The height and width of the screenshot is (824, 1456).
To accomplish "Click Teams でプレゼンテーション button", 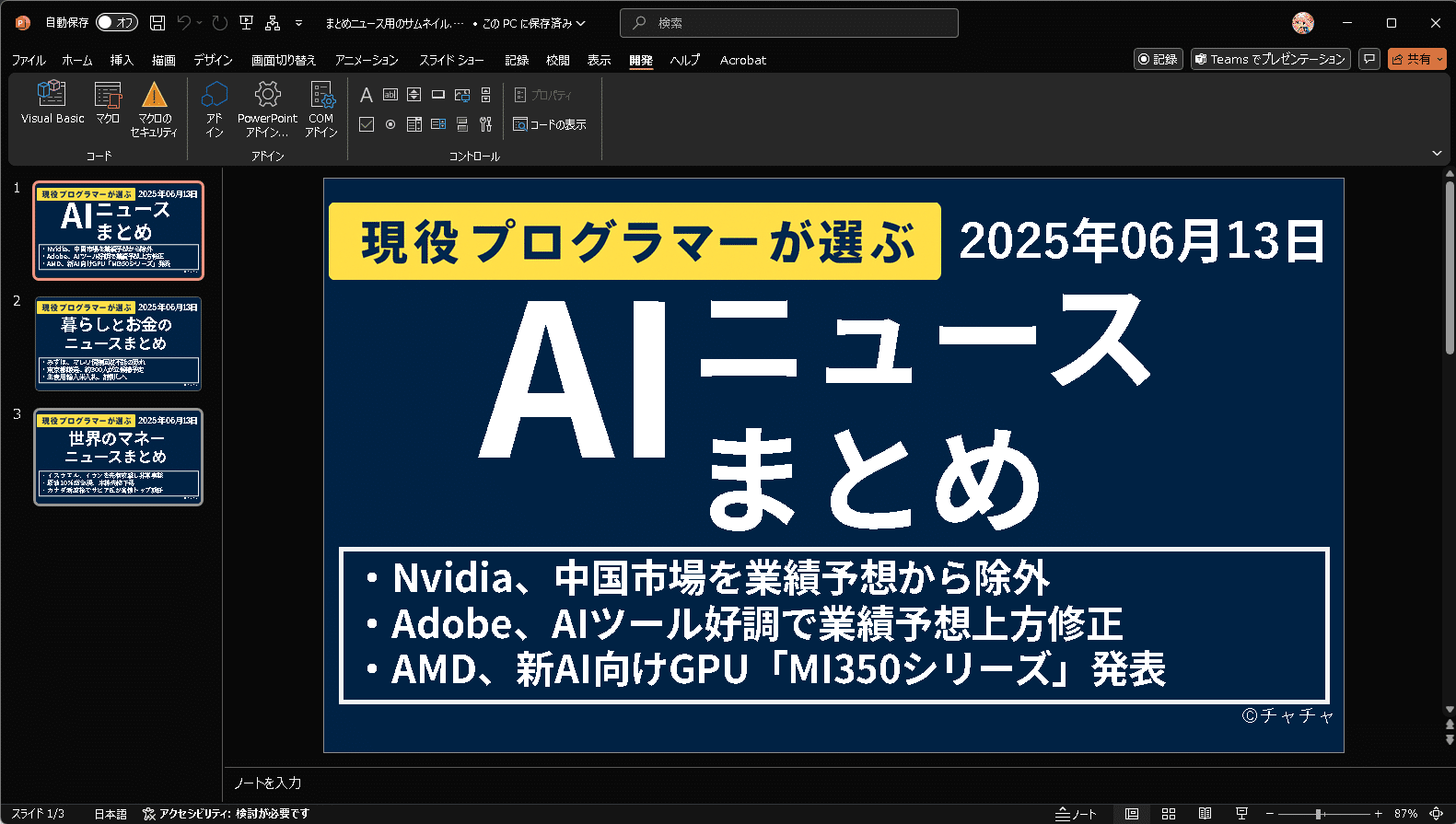I will pos(1271,59).
